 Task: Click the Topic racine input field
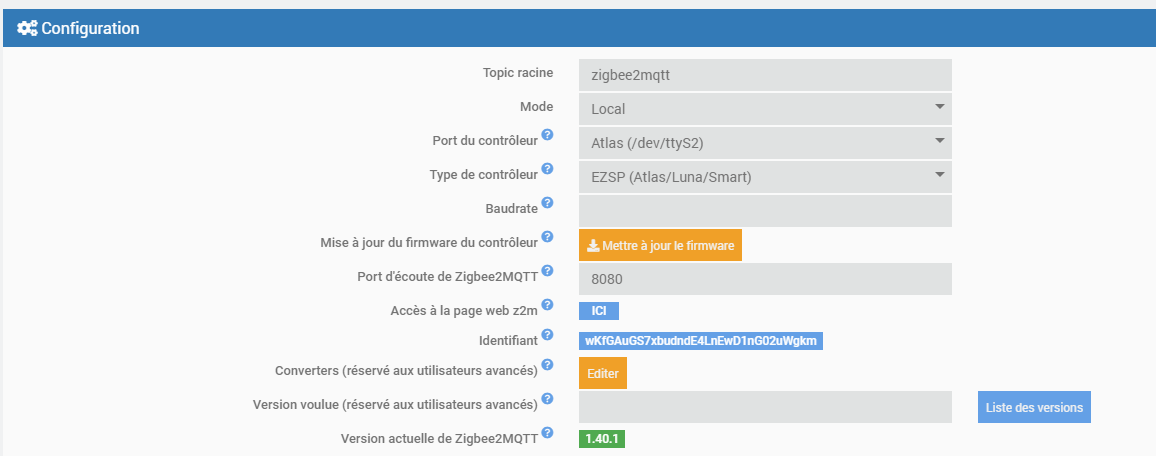point(765,75)
